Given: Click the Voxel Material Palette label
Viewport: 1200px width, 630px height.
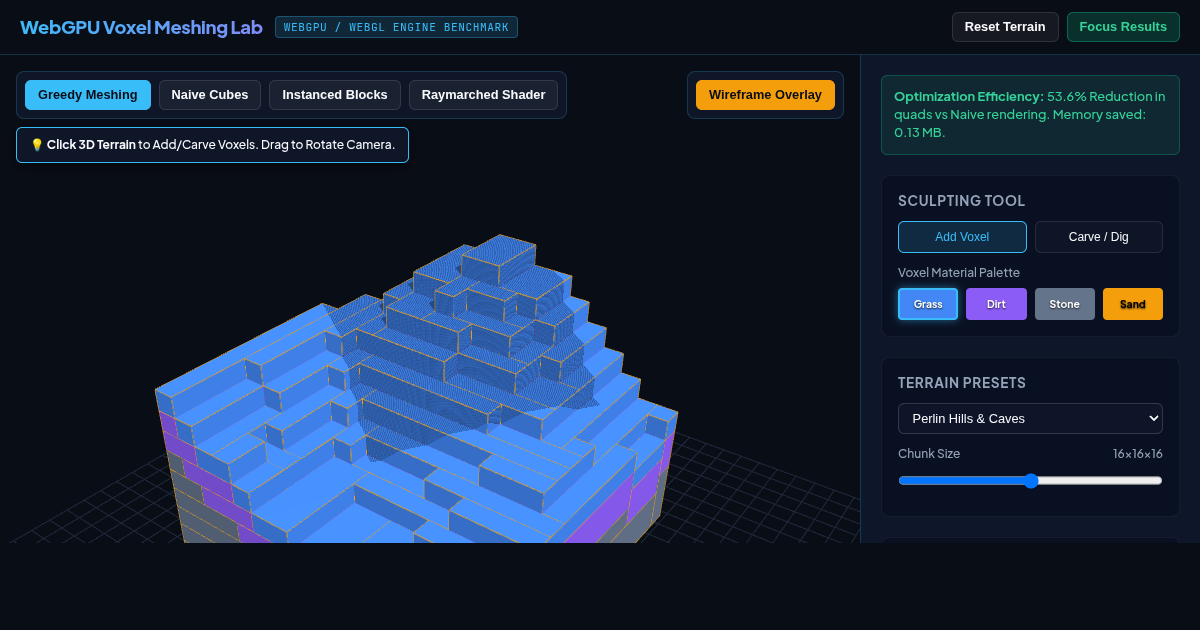Looking at the screenshot, I should tap(959, 272).
